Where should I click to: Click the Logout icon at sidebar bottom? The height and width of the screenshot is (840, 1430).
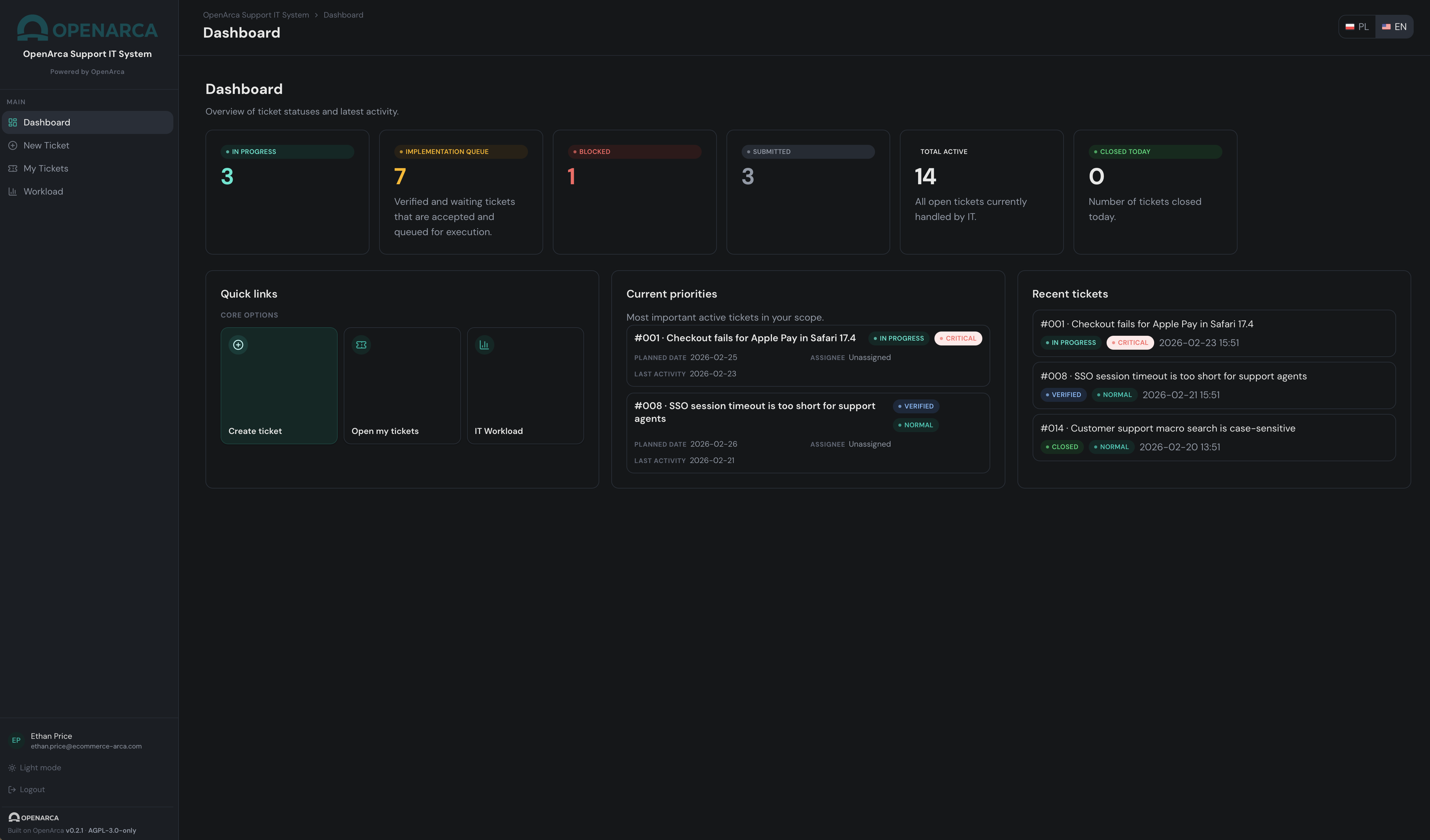[x=12, y=789]
